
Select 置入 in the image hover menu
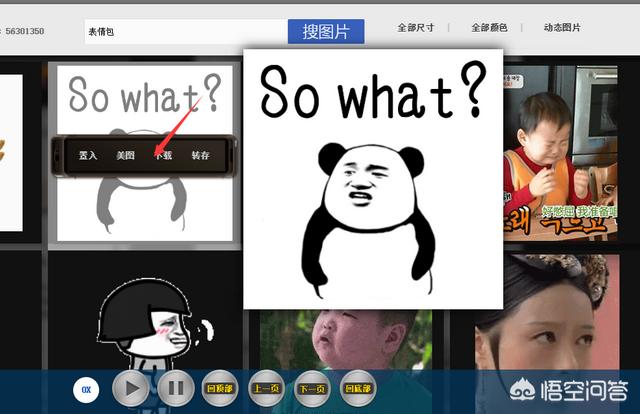88,155
